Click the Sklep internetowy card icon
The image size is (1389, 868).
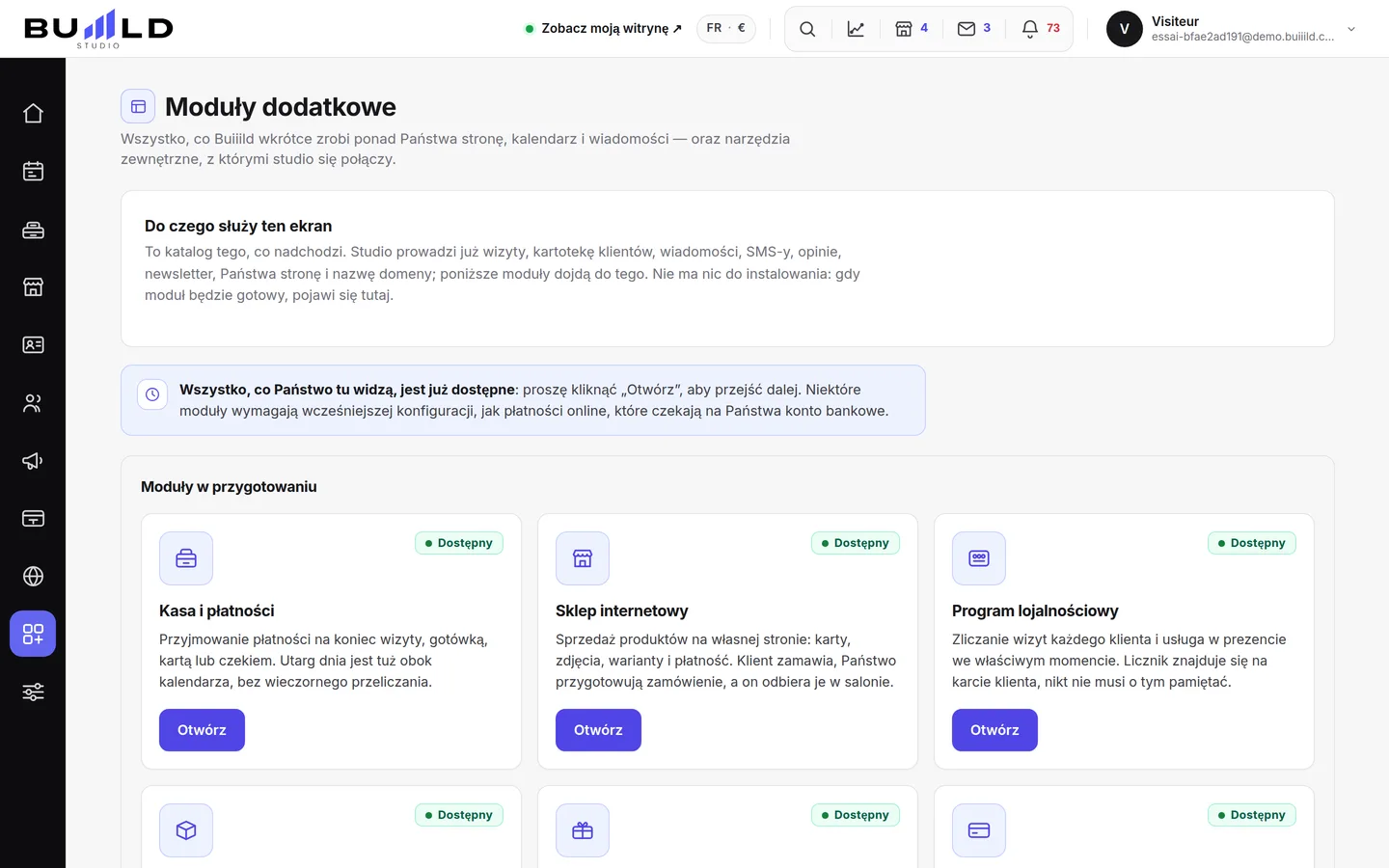583,558
